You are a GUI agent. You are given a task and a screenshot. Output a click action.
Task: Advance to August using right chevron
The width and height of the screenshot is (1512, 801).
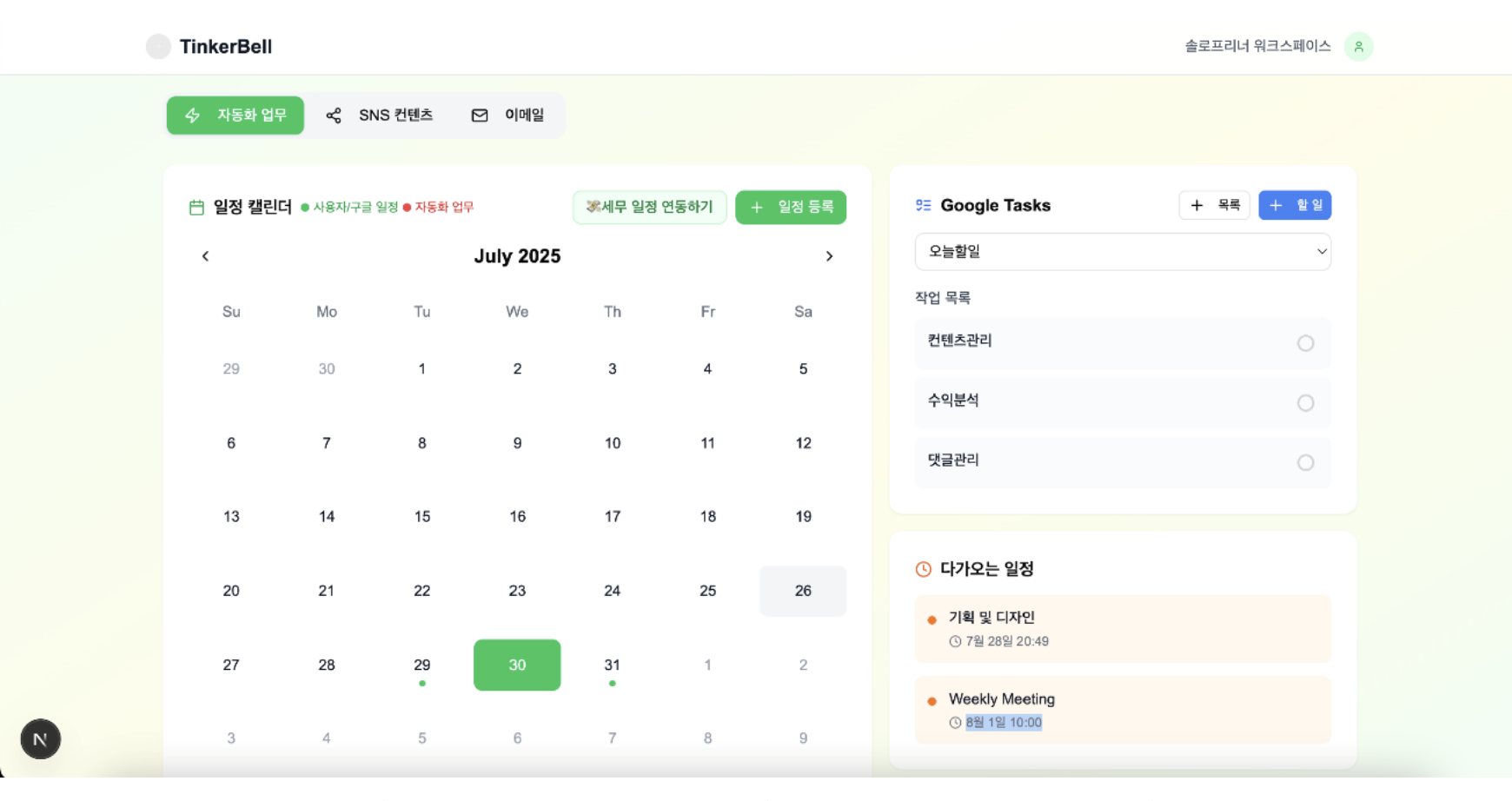tap(829, 255)
